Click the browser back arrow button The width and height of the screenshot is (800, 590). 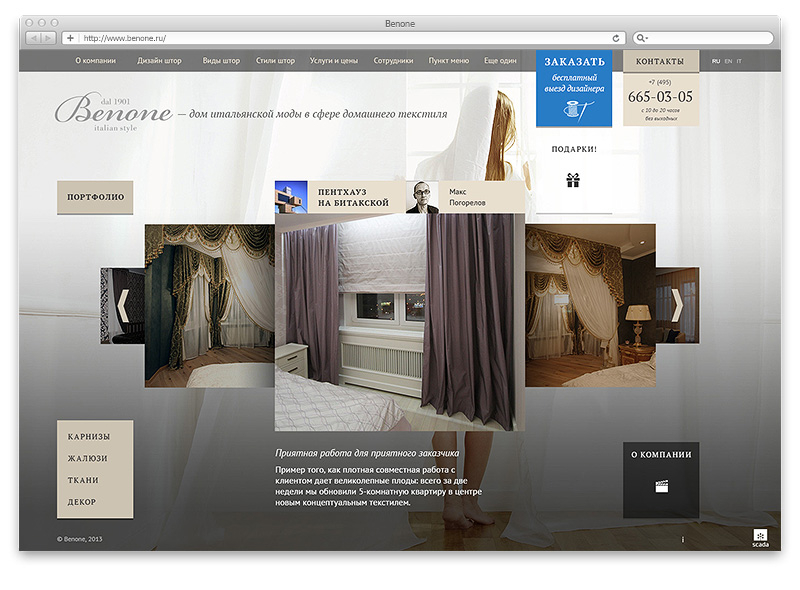(34, 38)
